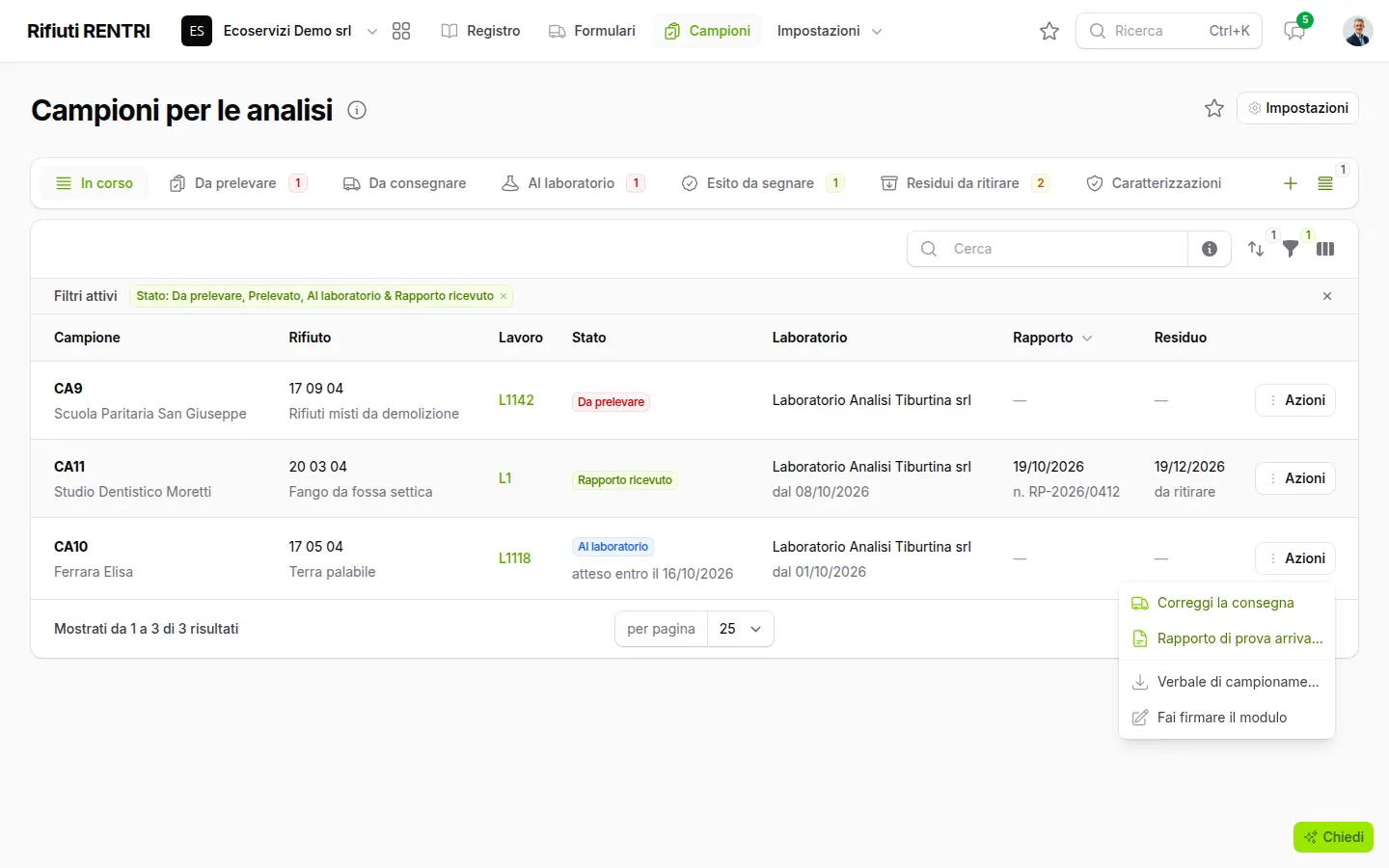
Task: Choose Fai firmare il modulo
Action: [x=1227, y=718]
